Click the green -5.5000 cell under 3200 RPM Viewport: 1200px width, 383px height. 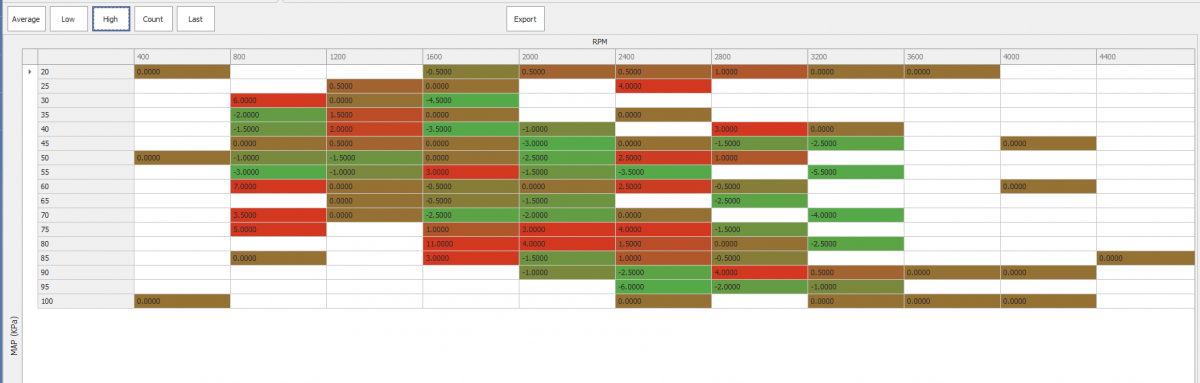856,172
